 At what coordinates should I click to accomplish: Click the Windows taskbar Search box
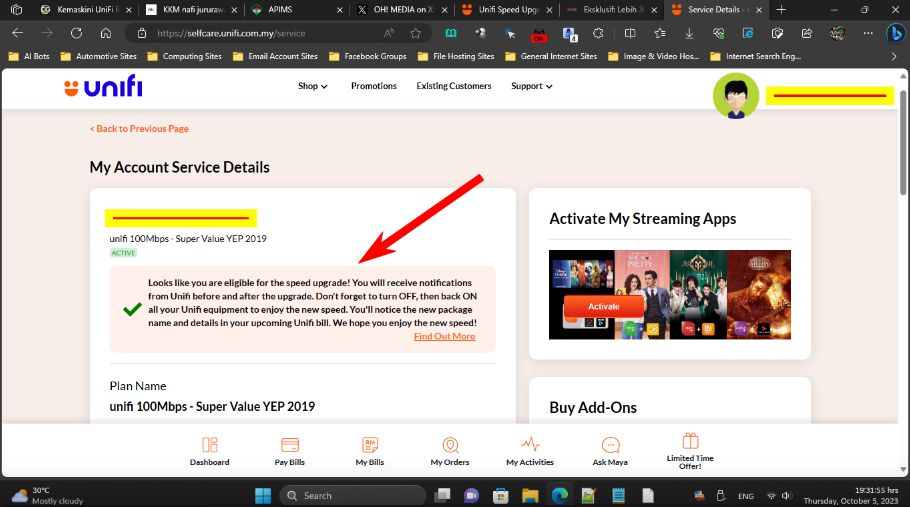tap(353, 495)
